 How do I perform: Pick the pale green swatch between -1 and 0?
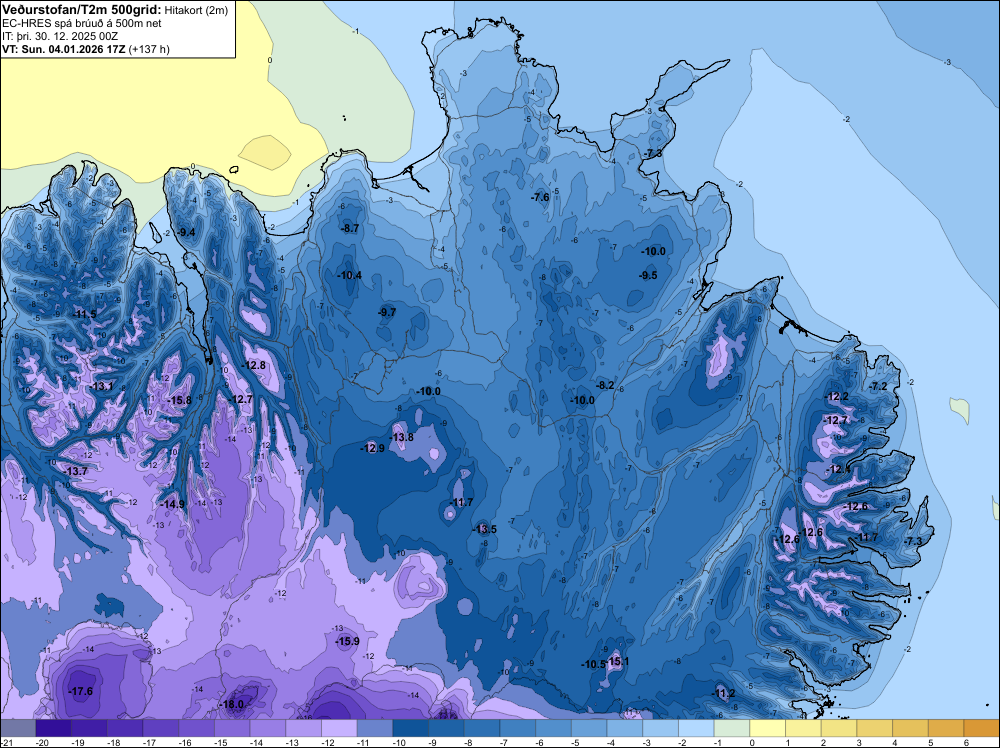pyautogui.click(x=732, y=728)
